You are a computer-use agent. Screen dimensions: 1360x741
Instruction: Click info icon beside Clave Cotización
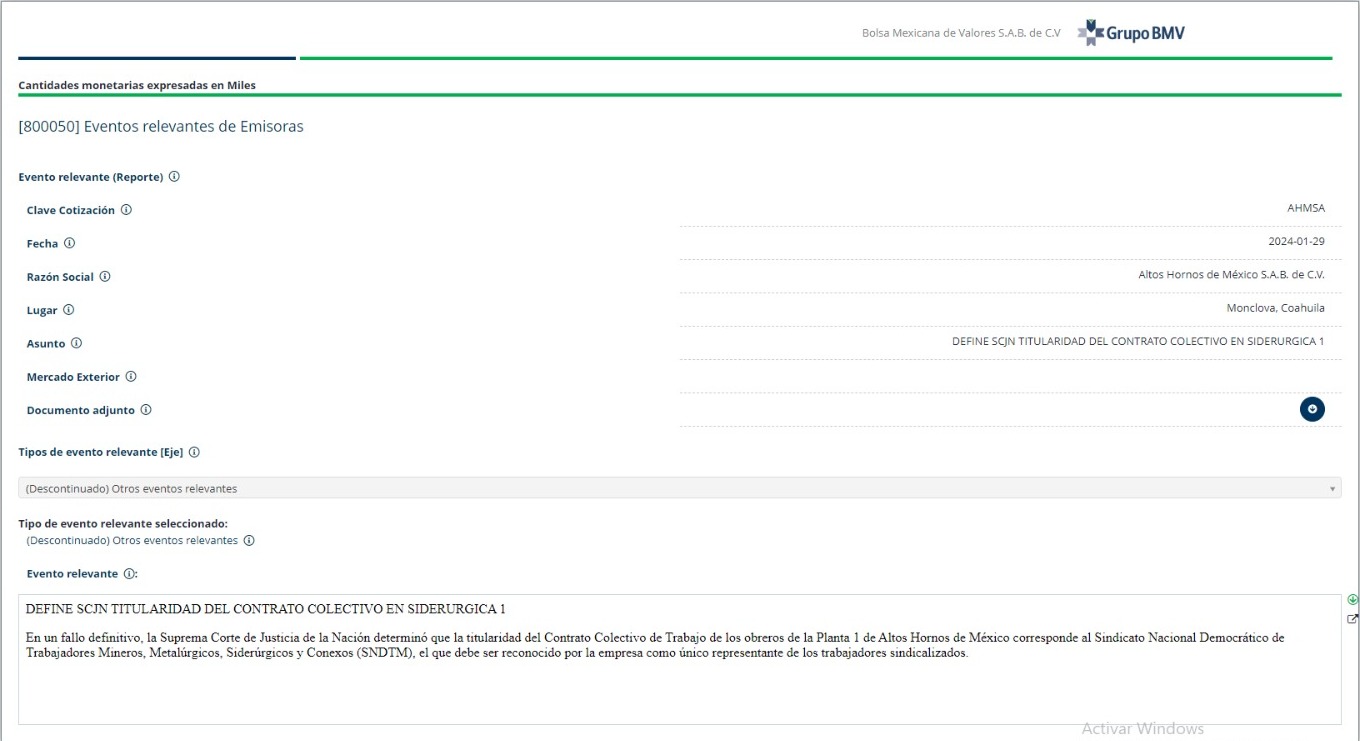[x=126, y=210]
